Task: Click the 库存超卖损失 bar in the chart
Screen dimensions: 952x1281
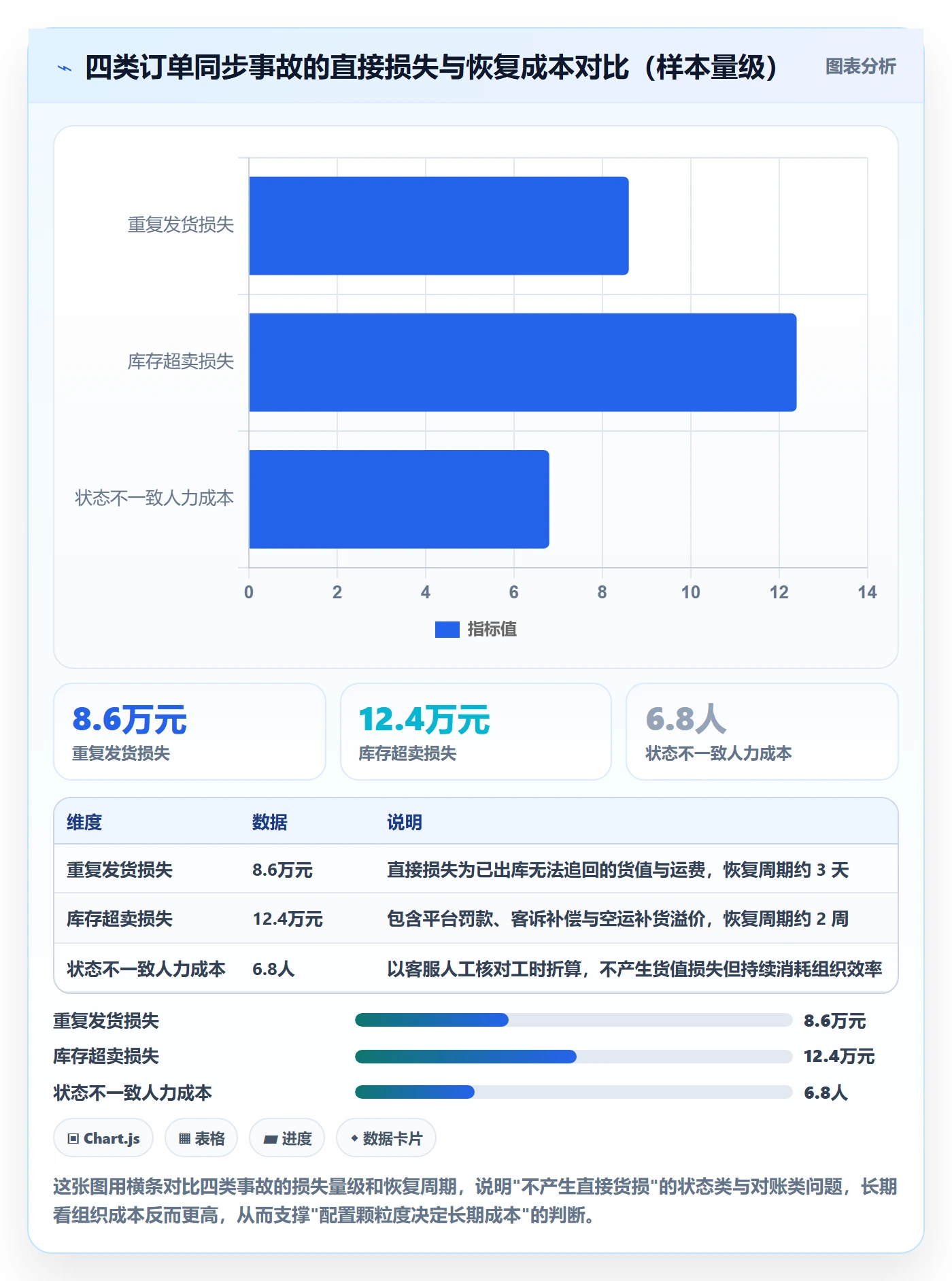Action: 523,362
